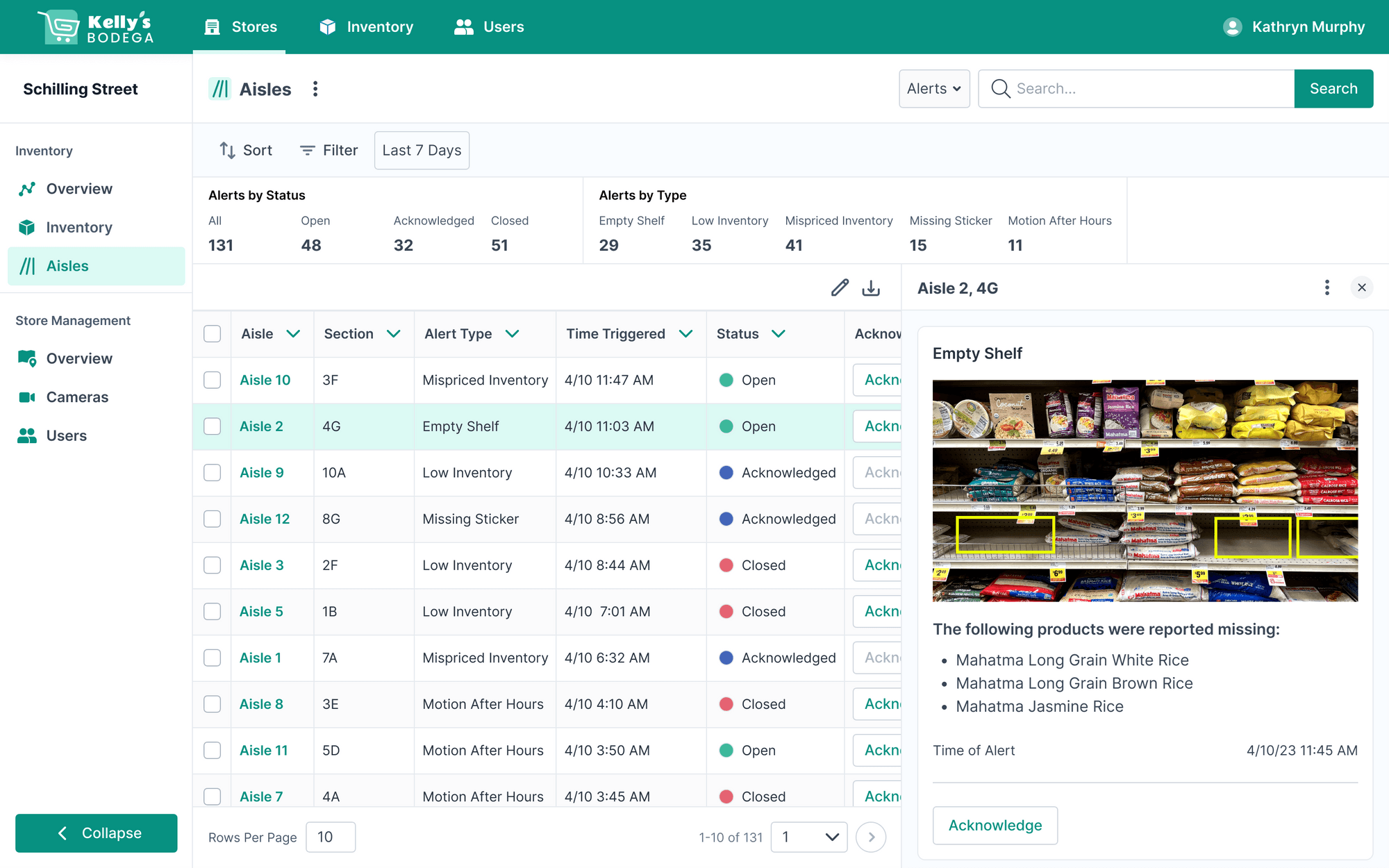The width and height of the screenshot is (1389, 868).
Task: Open the three-dot menu next to Aisles heading
Action: pos(315,89)
